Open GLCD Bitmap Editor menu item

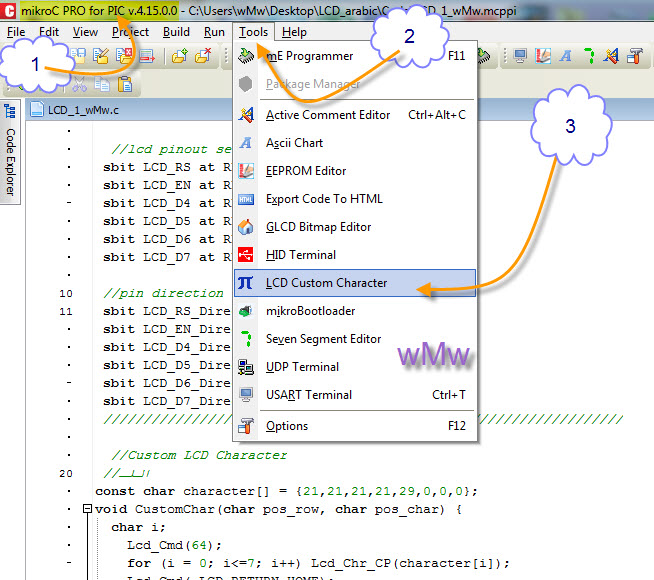pyautogui.click(x=355, y=227)
